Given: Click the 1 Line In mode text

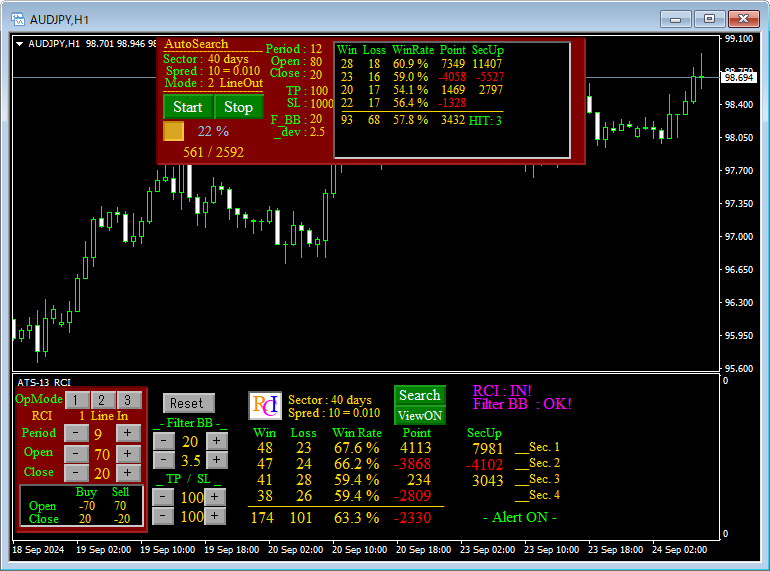Looking at the screenshot, I should pyautogui.click(x=104, y=416).
